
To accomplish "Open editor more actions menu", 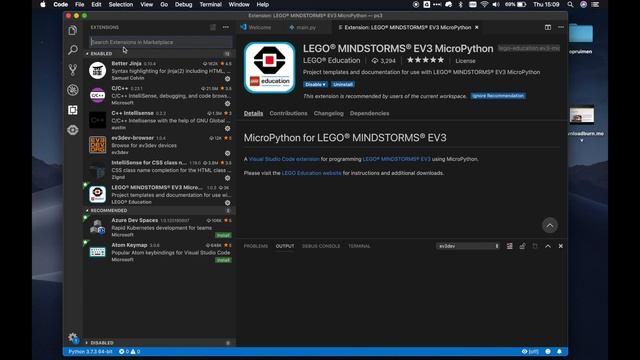I will pyautogui.click(x=561, y=27).
